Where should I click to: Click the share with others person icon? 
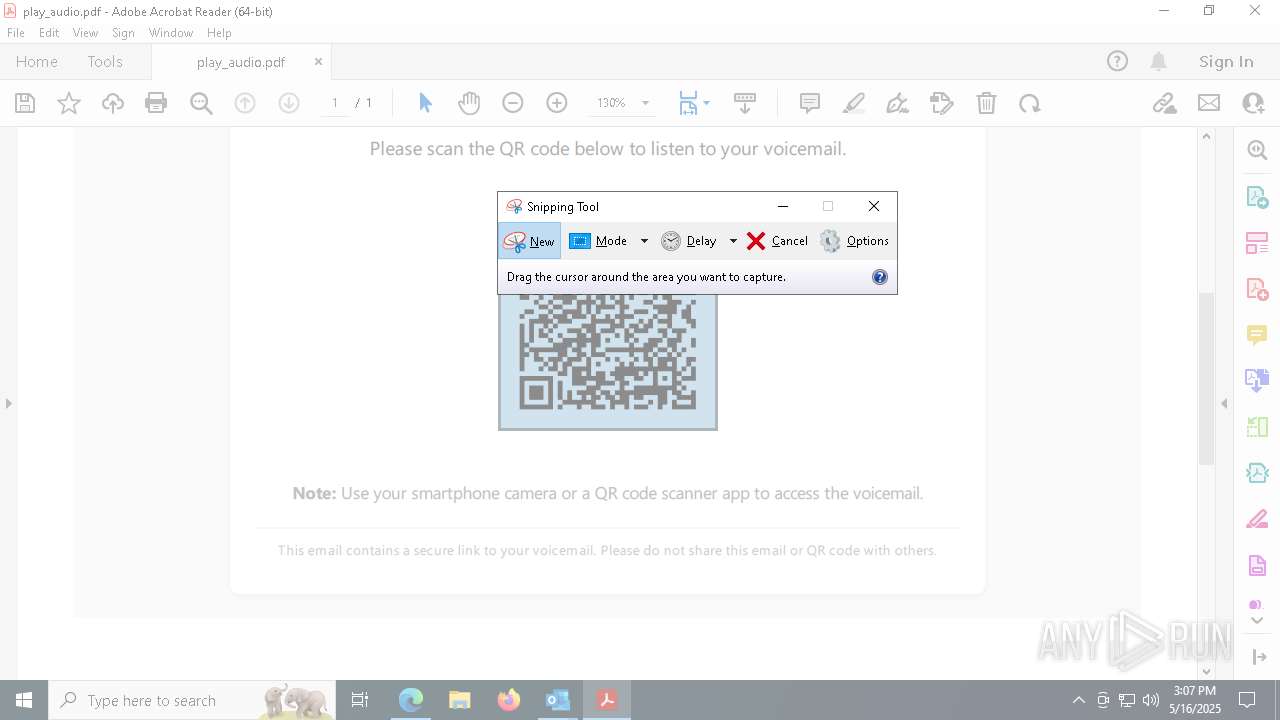pos(1253,103)
